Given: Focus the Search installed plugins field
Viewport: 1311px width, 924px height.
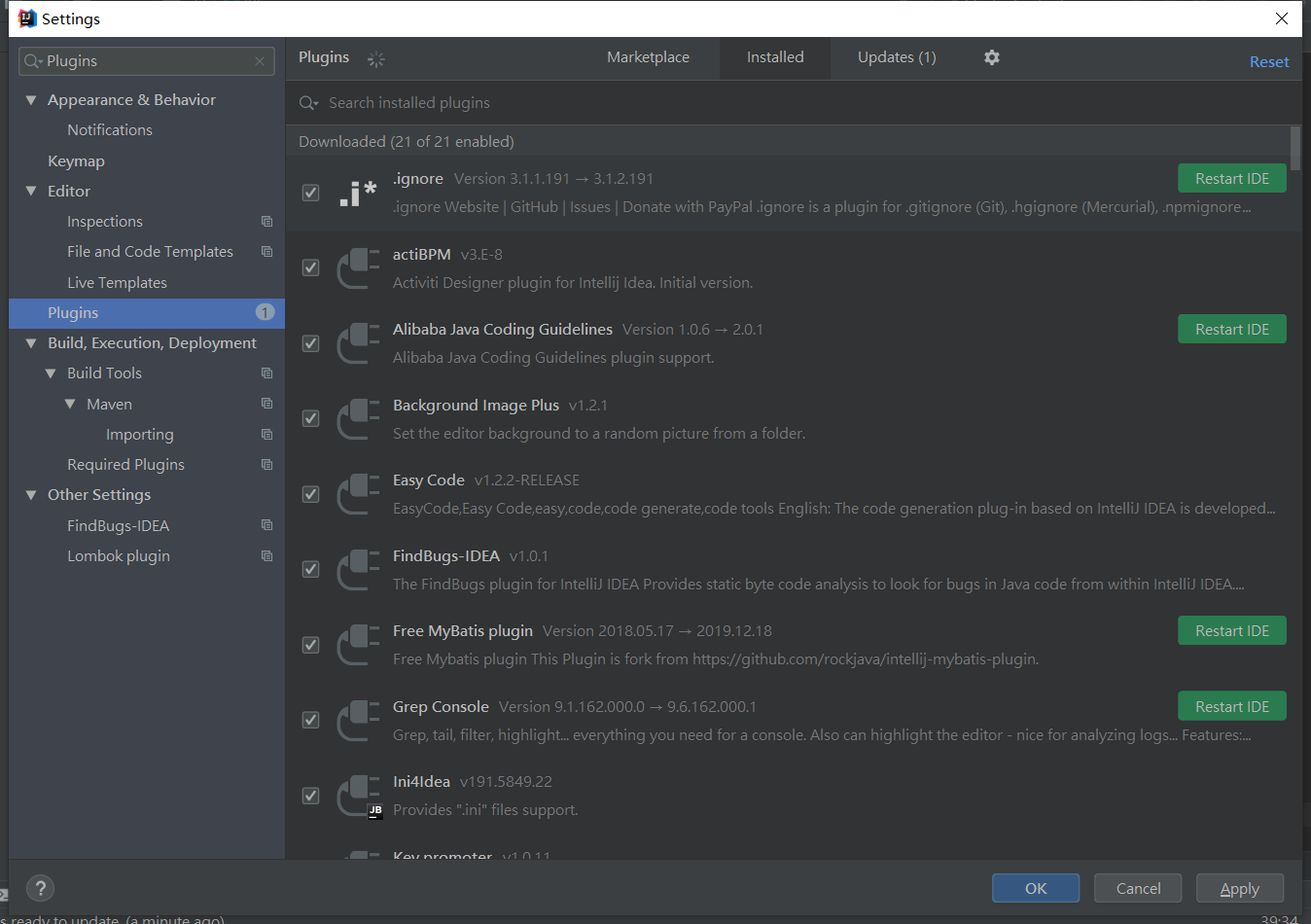Looking at the screenshot, I should (793, 103).
